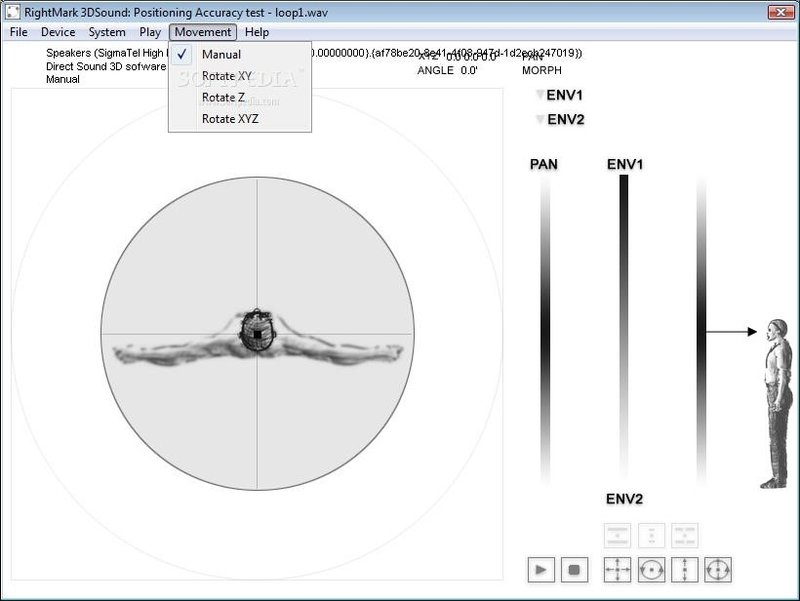Click the sound source marker on head

[x=257, y=334]
